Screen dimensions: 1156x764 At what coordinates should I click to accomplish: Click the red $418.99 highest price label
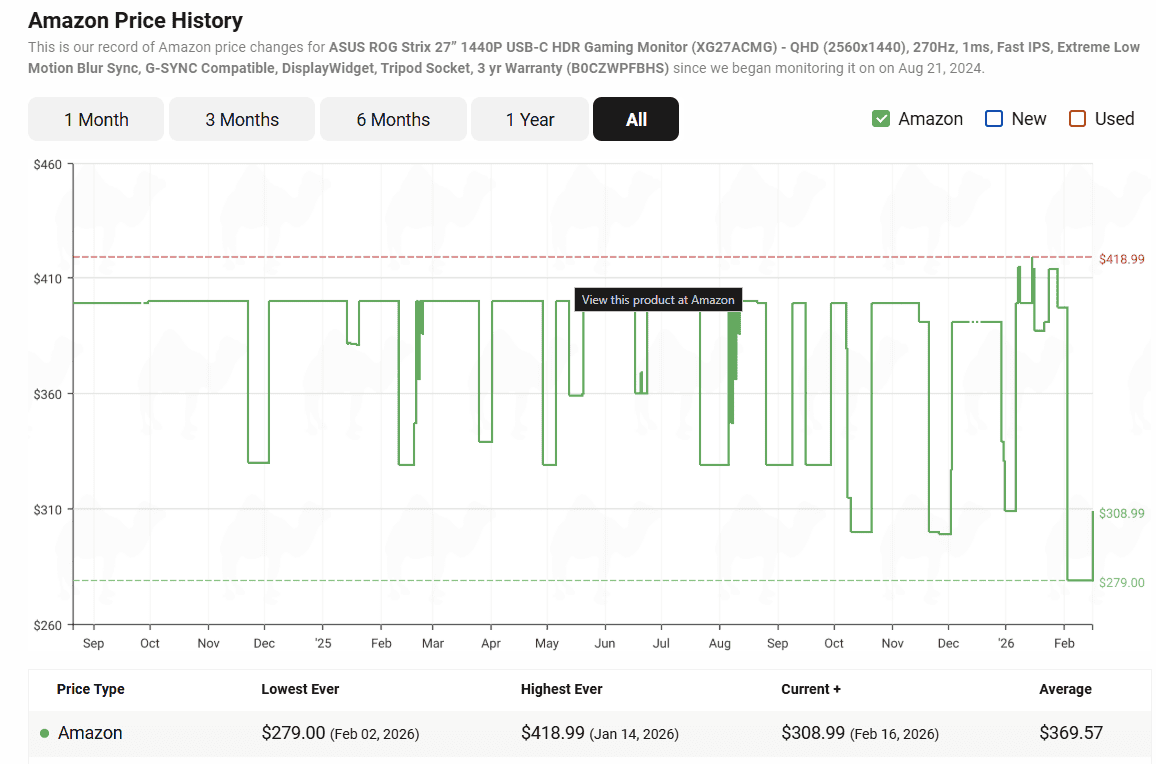[x=1121, y=259]
